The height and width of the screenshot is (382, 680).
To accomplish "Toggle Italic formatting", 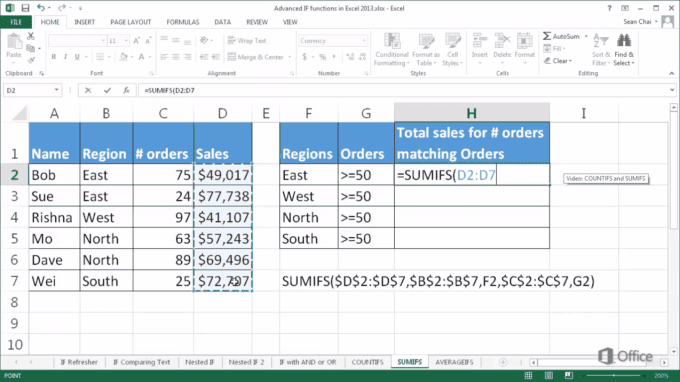I will [65, 57].
